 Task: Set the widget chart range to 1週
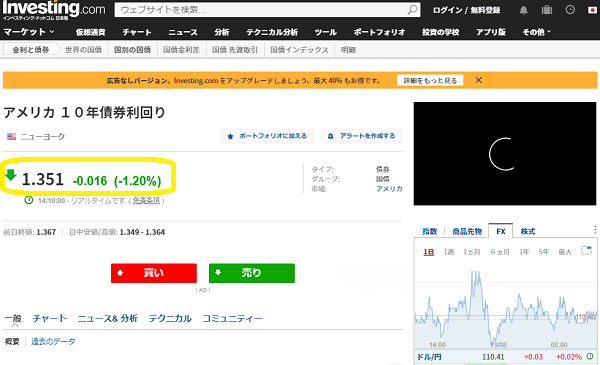tap(448, 252)
